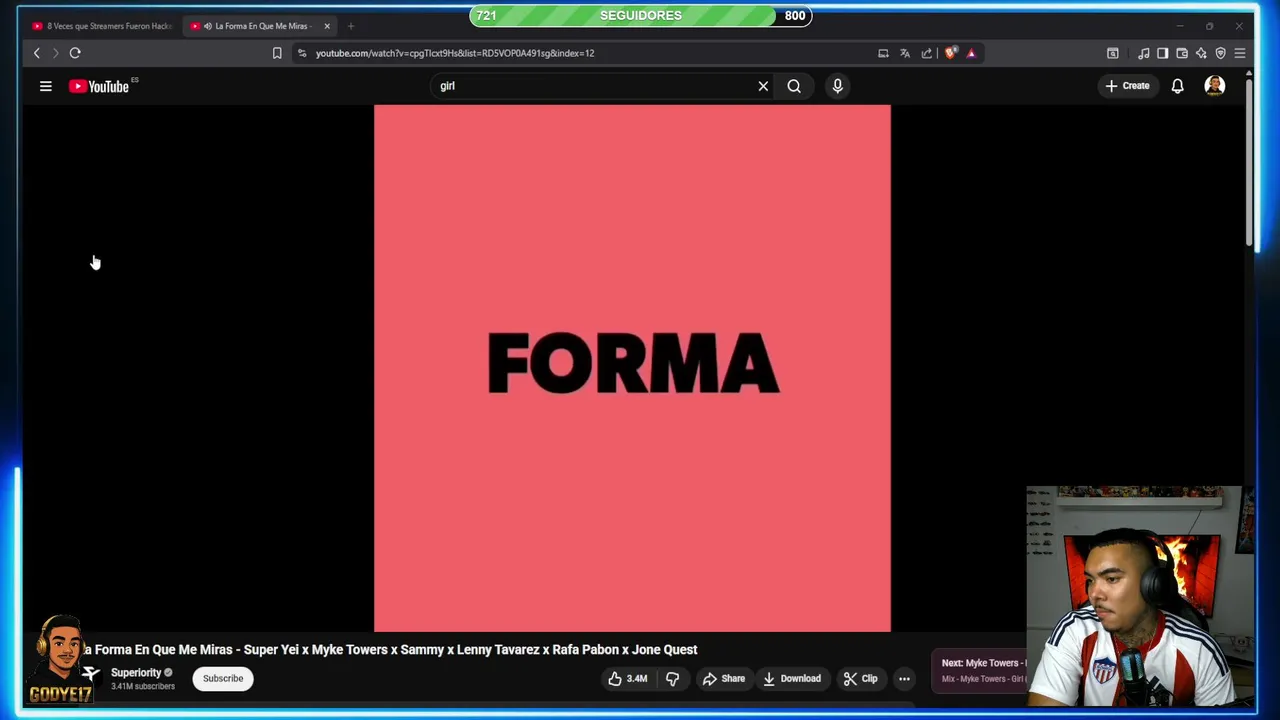Open the music note playlist icon

pyautogui.click(x=1144, y=53)
